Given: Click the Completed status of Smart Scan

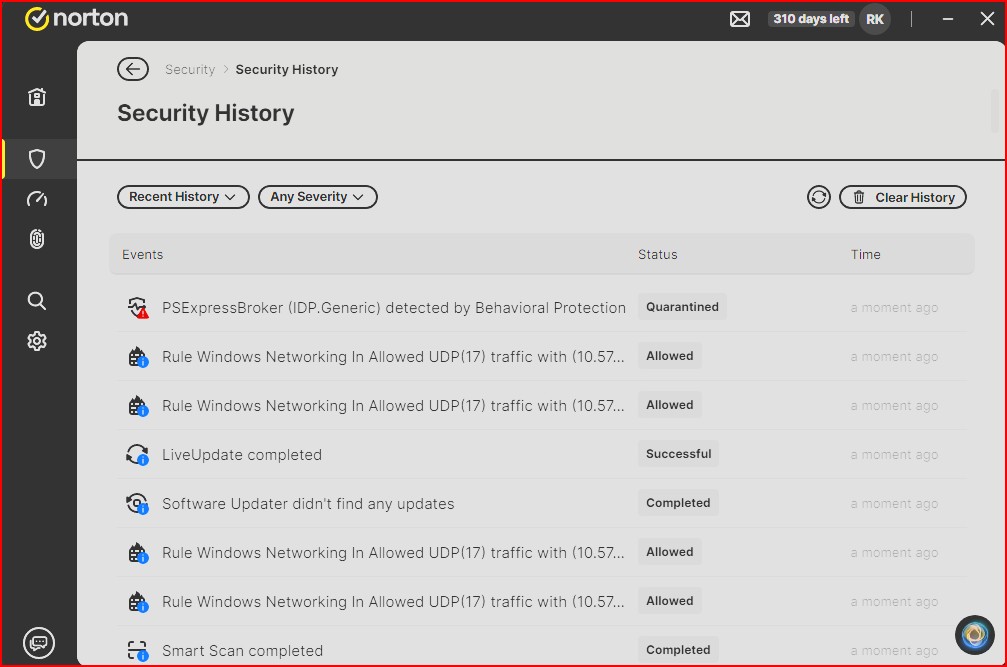Looking at the screenshot, I should tap(678, 650).
